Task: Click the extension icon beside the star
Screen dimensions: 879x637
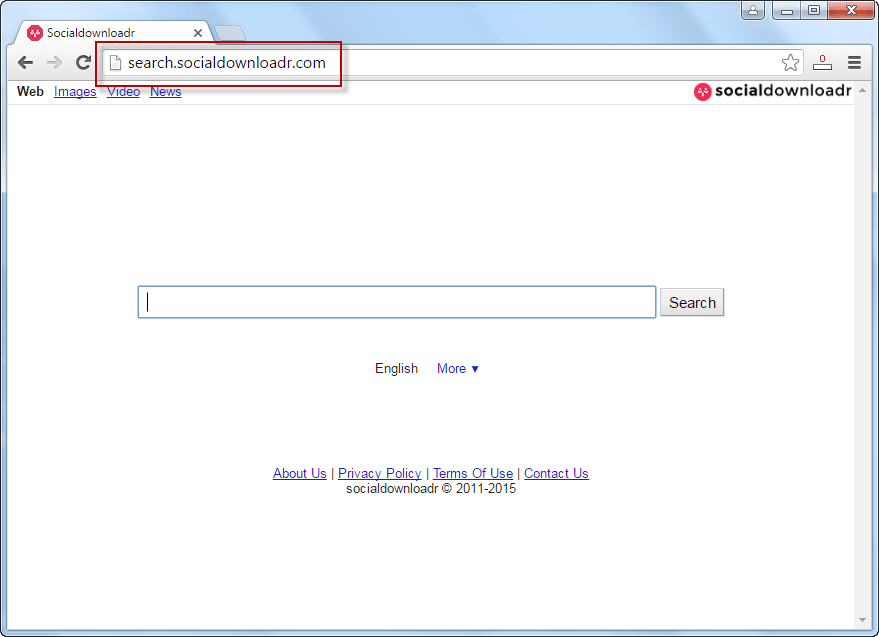Action: pos(822,62)
